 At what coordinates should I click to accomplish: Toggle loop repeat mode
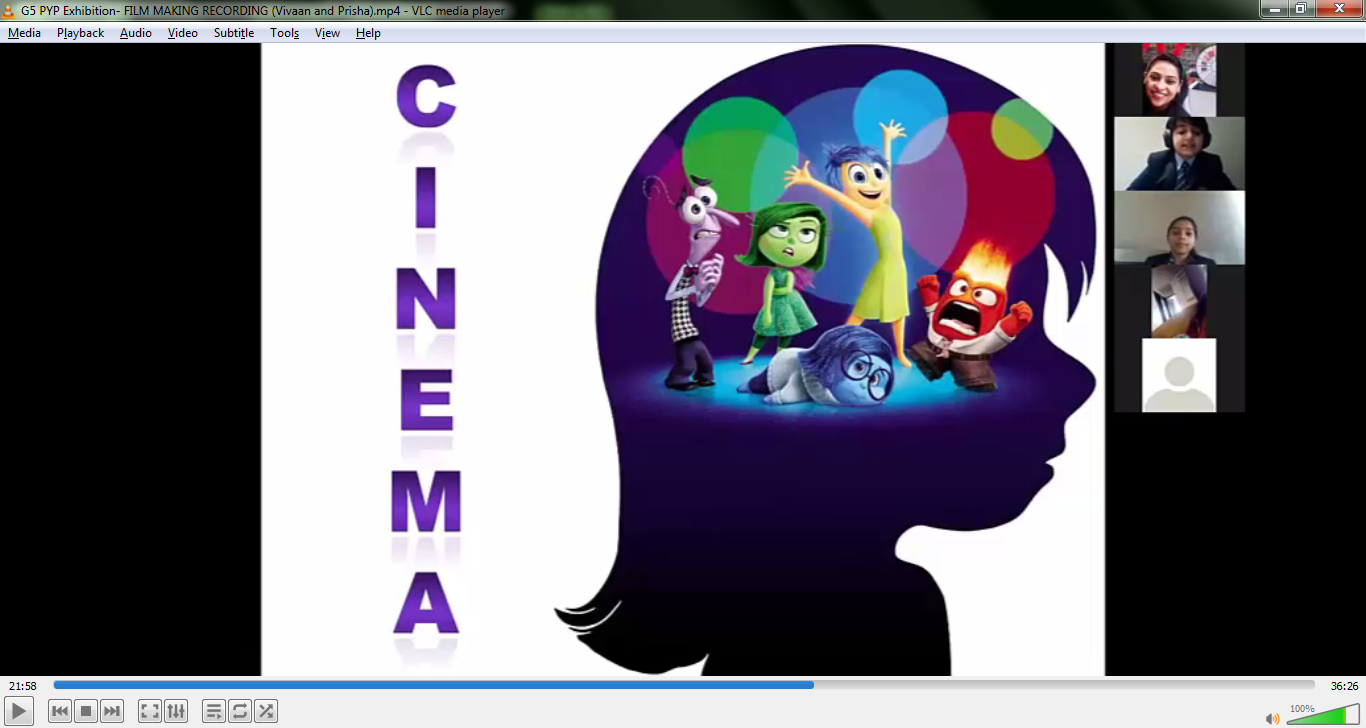240,711
